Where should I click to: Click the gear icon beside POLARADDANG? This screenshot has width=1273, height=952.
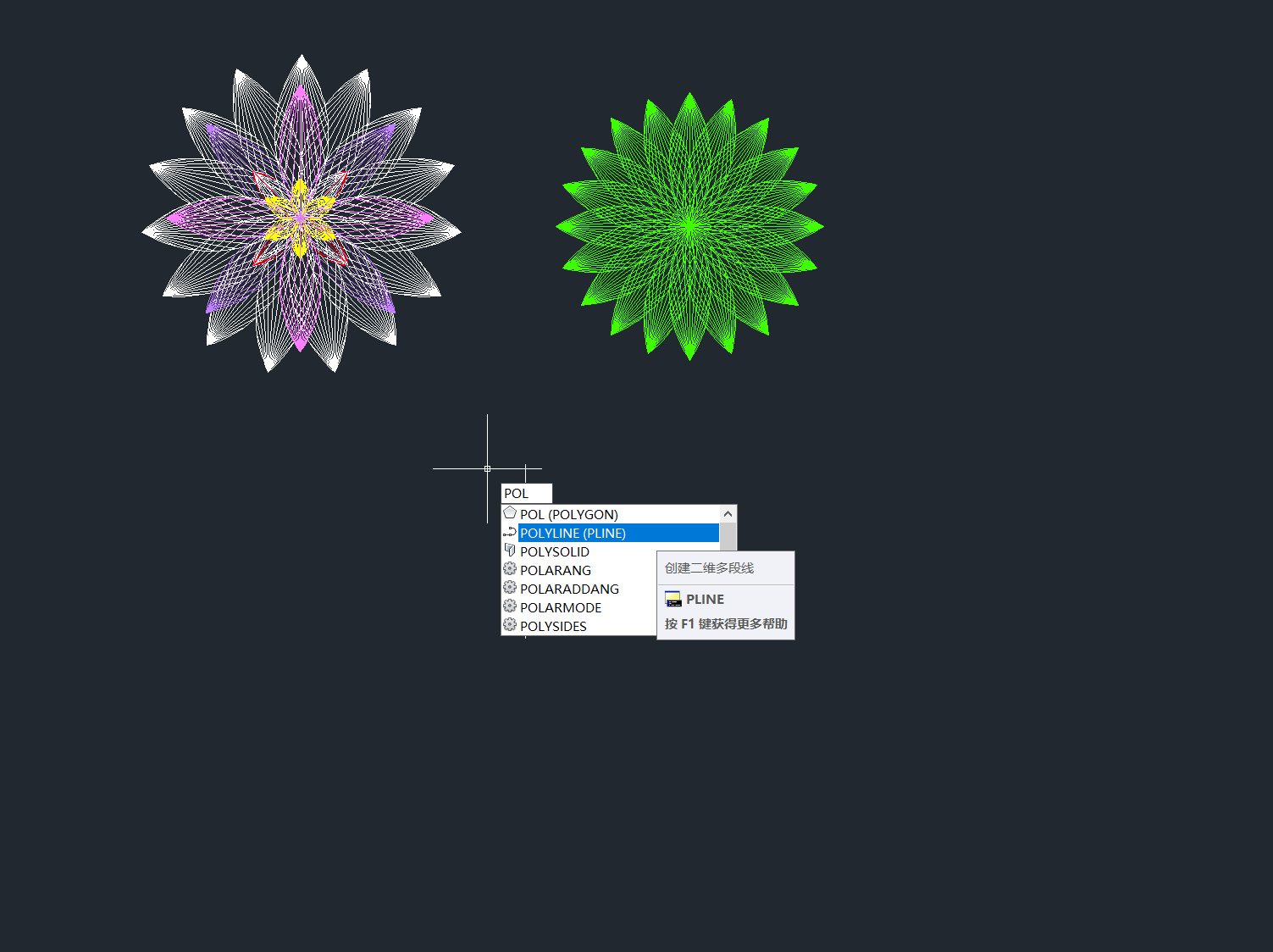[x=510, y=587]
